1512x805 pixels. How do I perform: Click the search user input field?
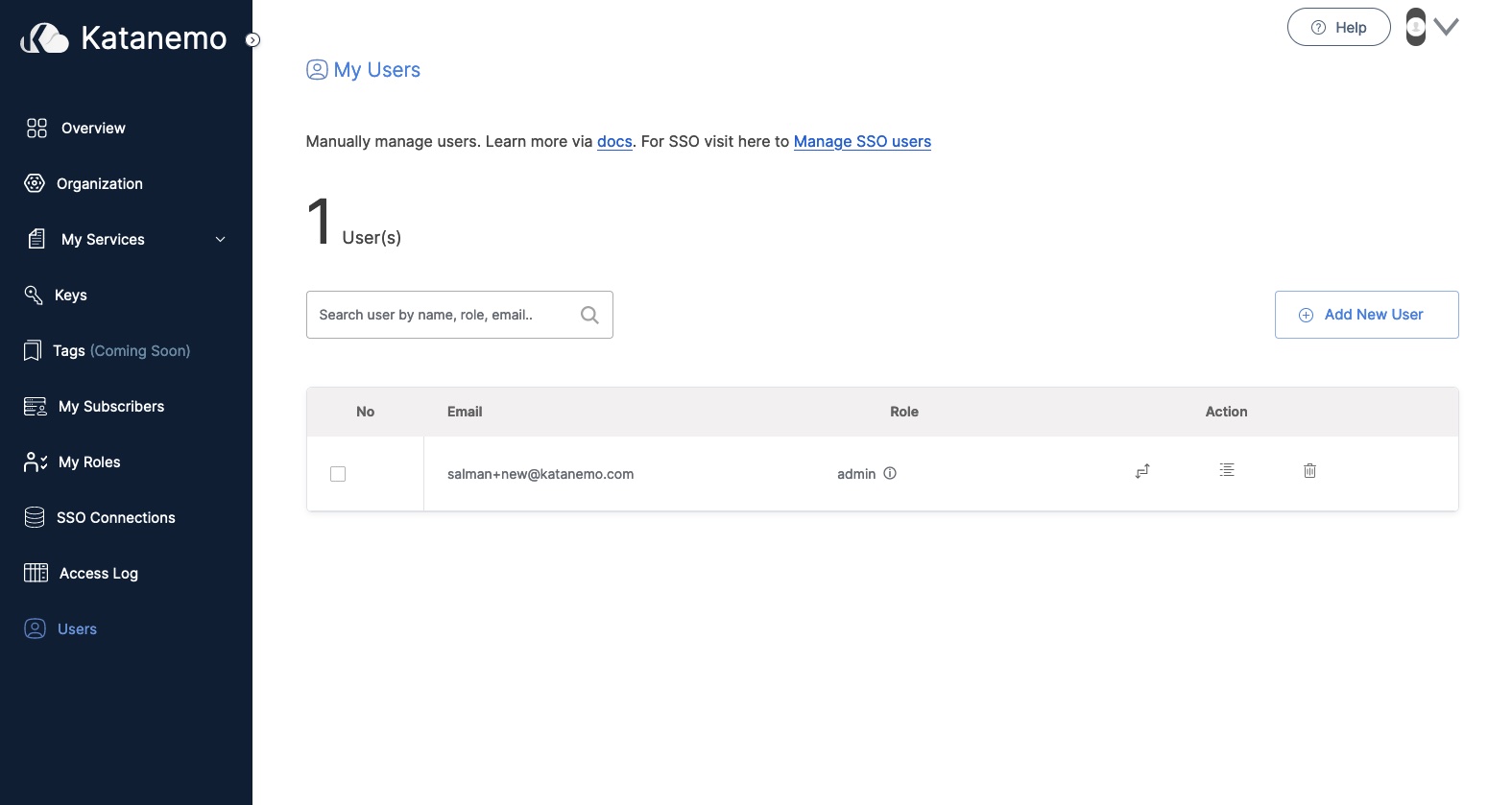pos(459,315)
